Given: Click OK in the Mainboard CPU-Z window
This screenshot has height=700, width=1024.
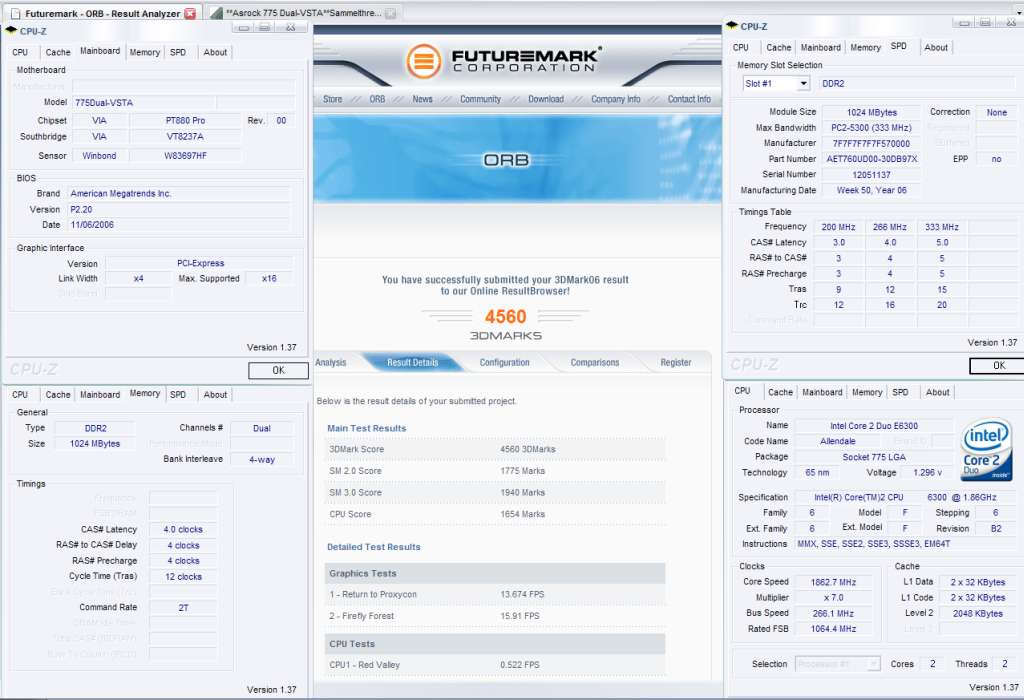Looking at the screenshot, I should [x=278, y=370].
